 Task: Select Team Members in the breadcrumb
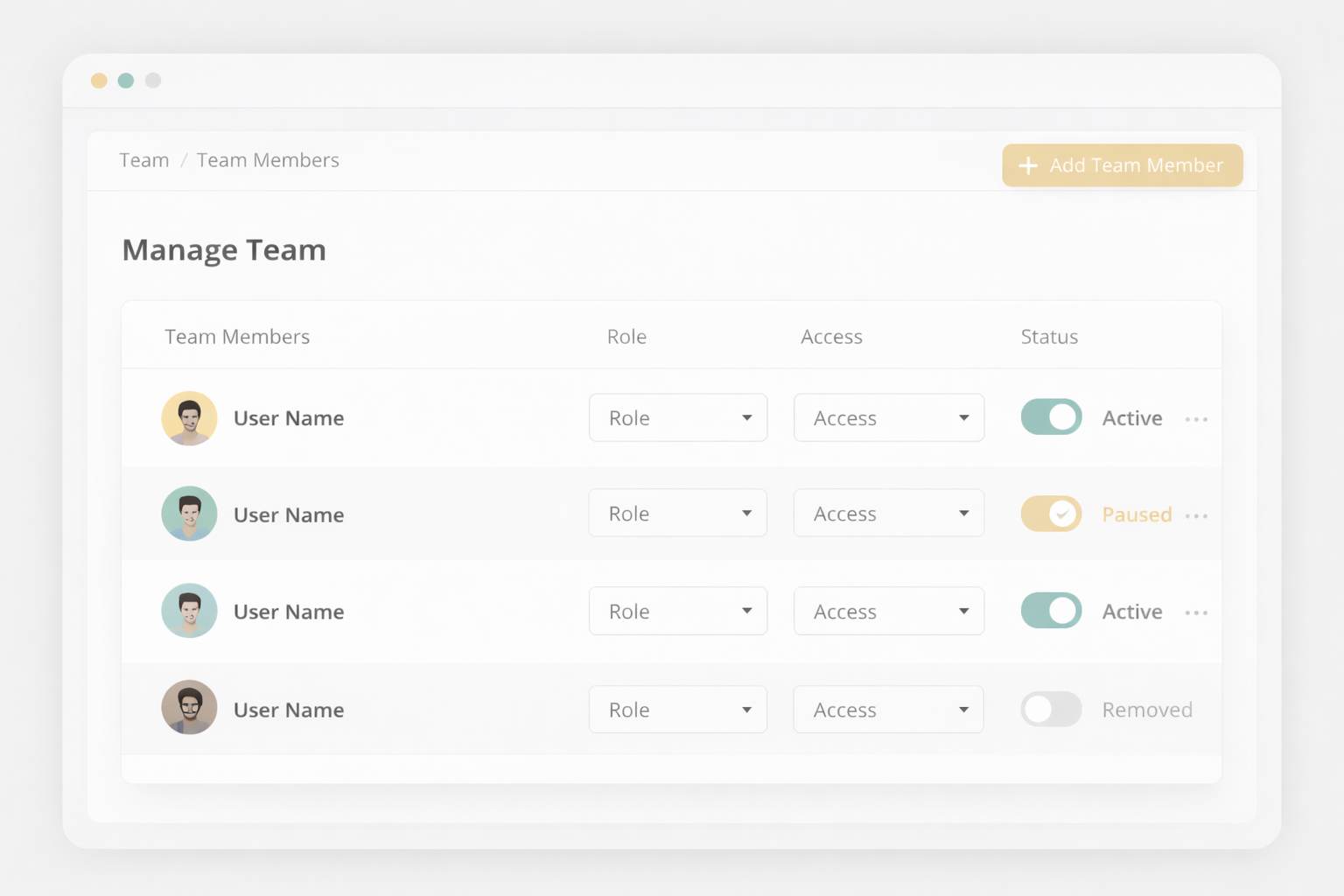click(x=268, y=160)
